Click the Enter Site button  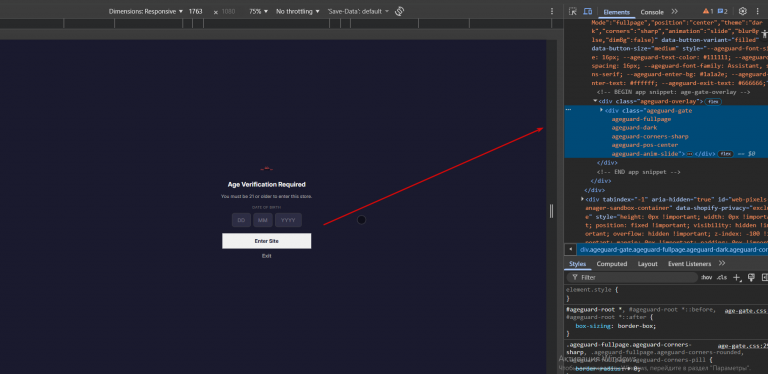[x=266, y=241]
